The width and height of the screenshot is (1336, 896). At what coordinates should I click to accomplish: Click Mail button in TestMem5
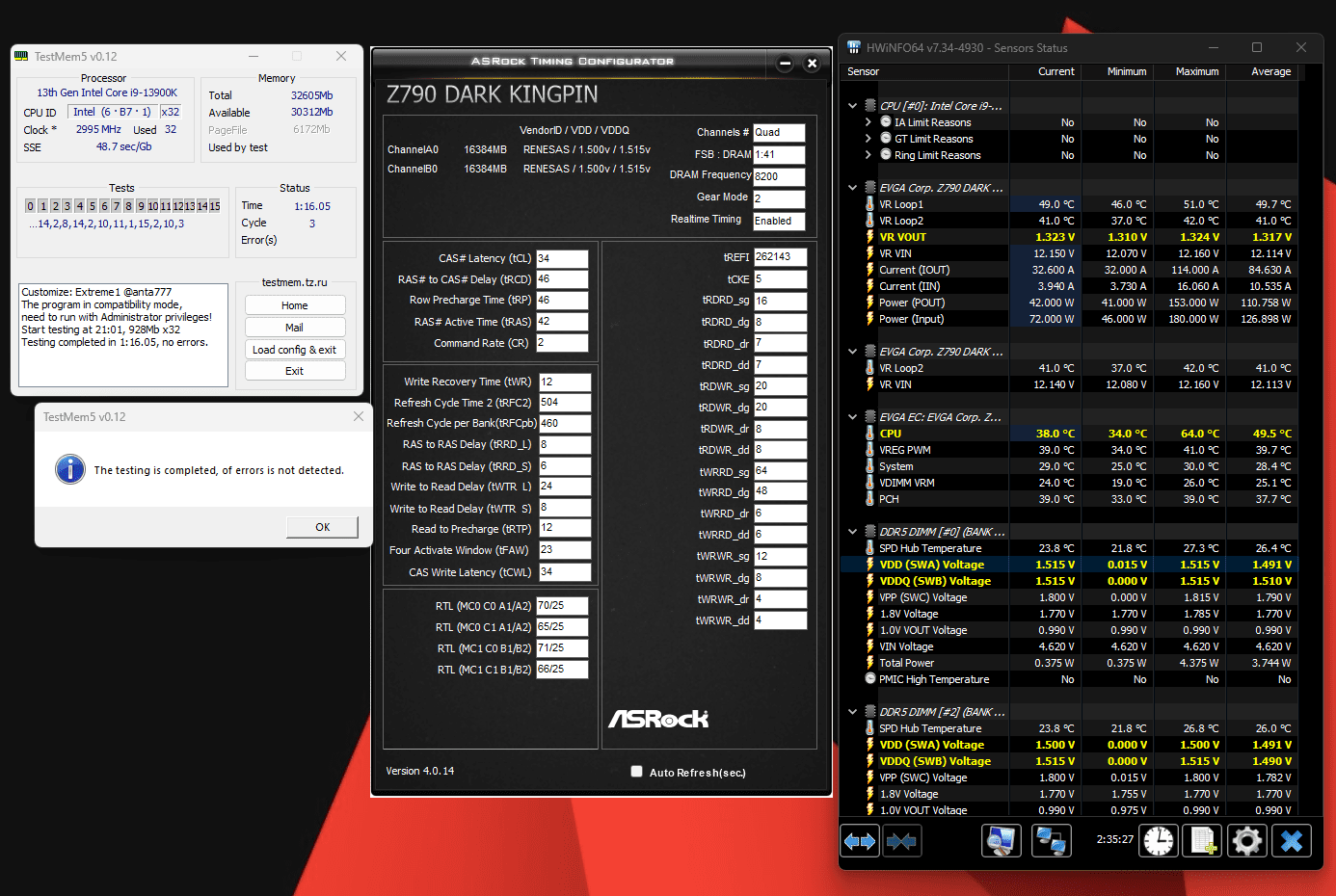click(295, 328)
